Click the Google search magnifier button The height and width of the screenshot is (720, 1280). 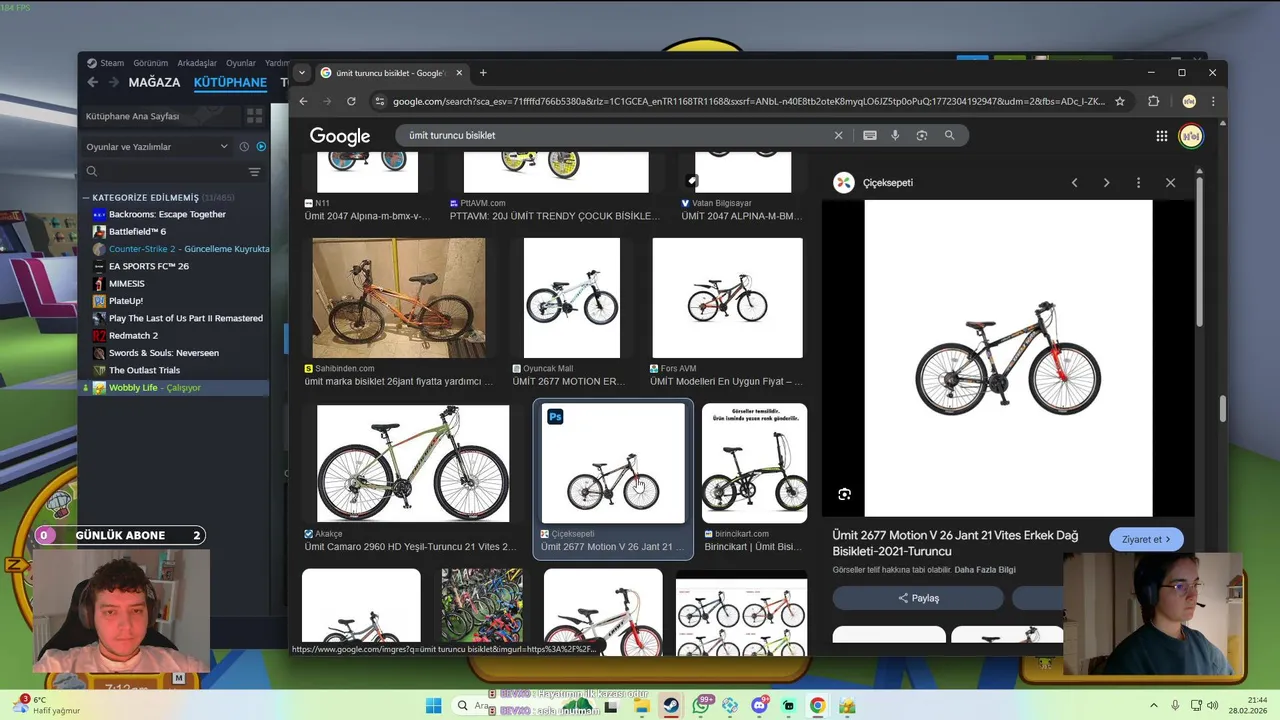tap(949, 135)
